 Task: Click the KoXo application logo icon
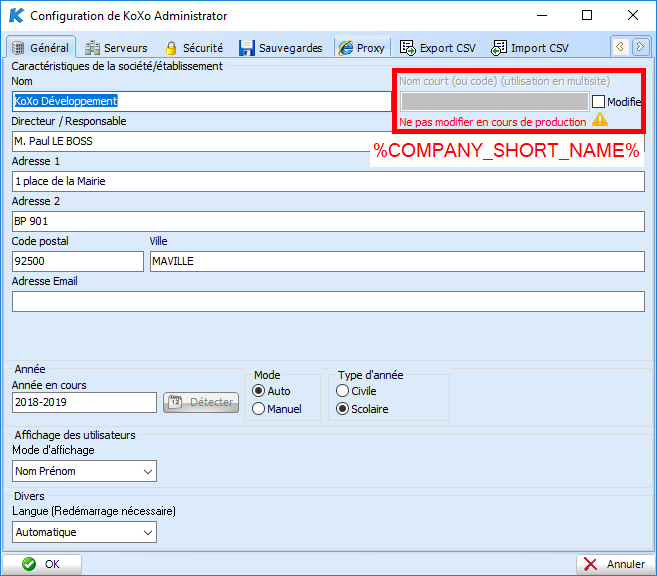click(x=16, y=15)
